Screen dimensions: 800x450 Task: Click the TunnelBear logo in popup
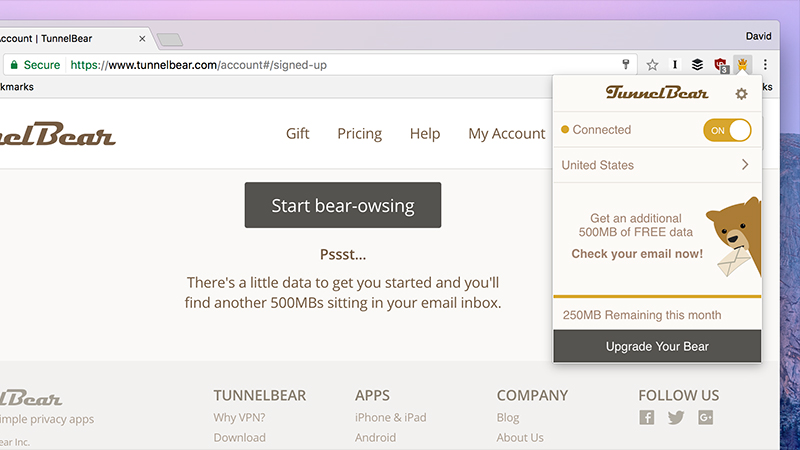click(x=657, y=93)
